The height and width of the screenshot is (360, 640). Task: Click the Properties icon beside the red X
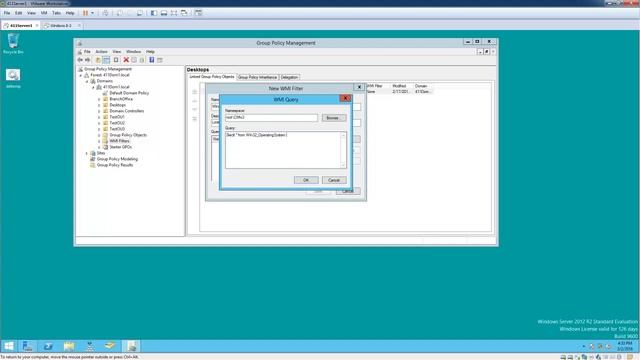pos(134,60)
